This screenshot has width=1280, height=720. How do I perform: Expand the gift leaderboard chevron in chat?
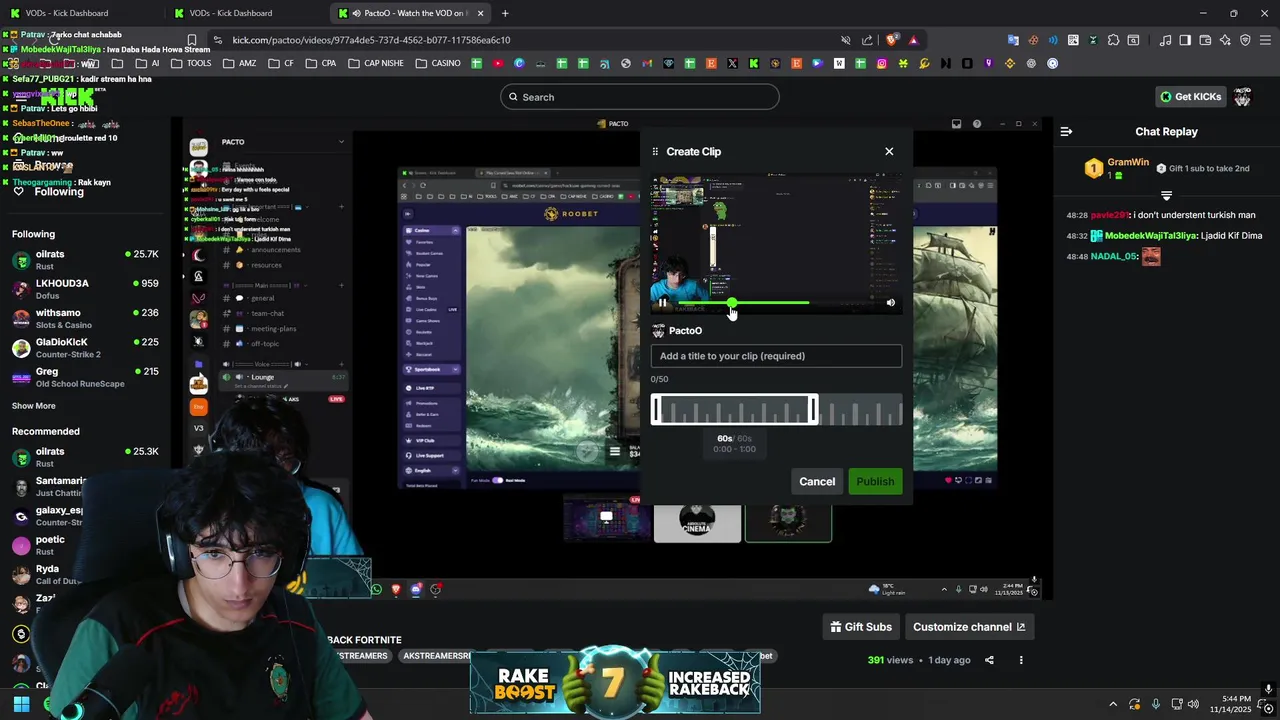pyautogui.click(x=1166, y=195)
